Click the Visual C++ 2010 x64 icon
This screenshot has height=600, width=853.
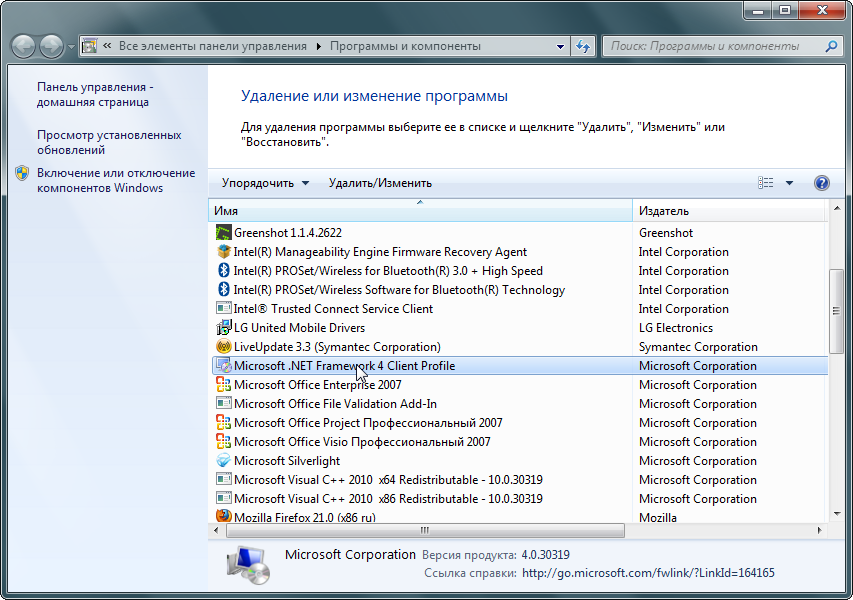[224, 479]
